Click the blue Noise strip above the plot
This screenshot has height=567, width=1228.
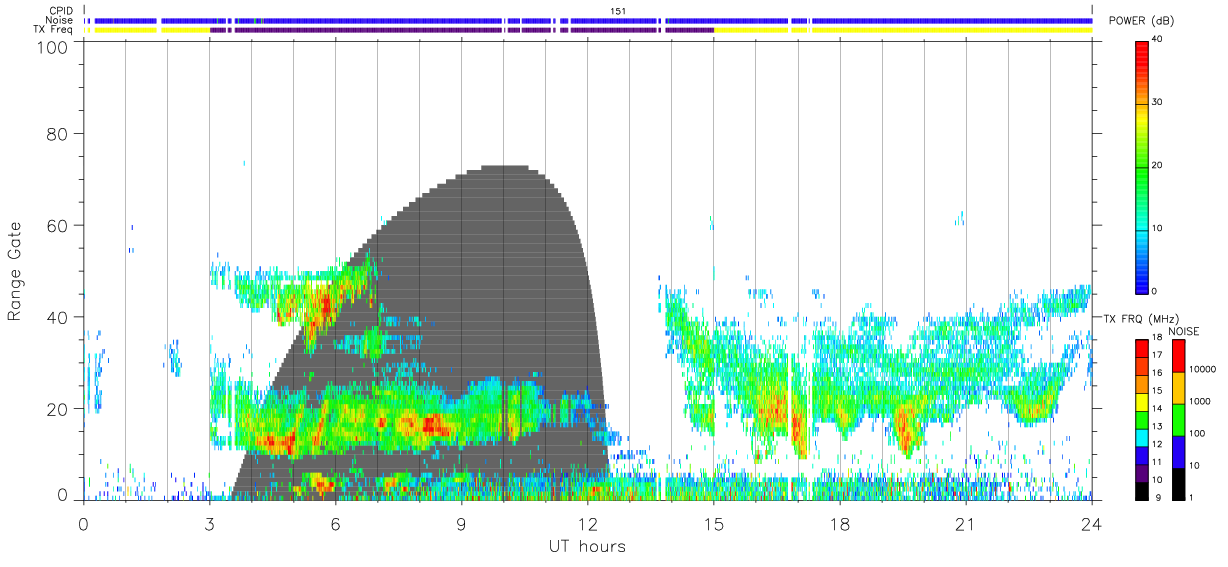588,20
